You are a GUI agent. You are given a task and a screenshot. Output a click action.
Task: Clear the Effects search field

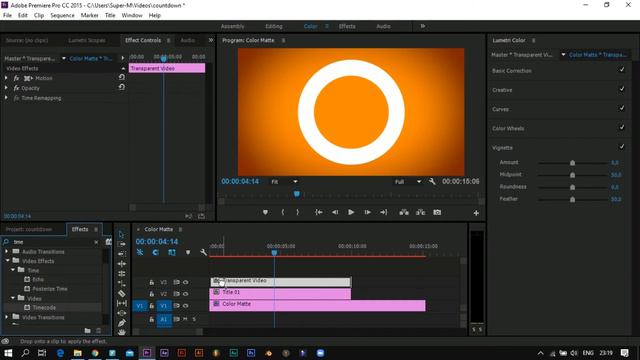tap(96, 242)
